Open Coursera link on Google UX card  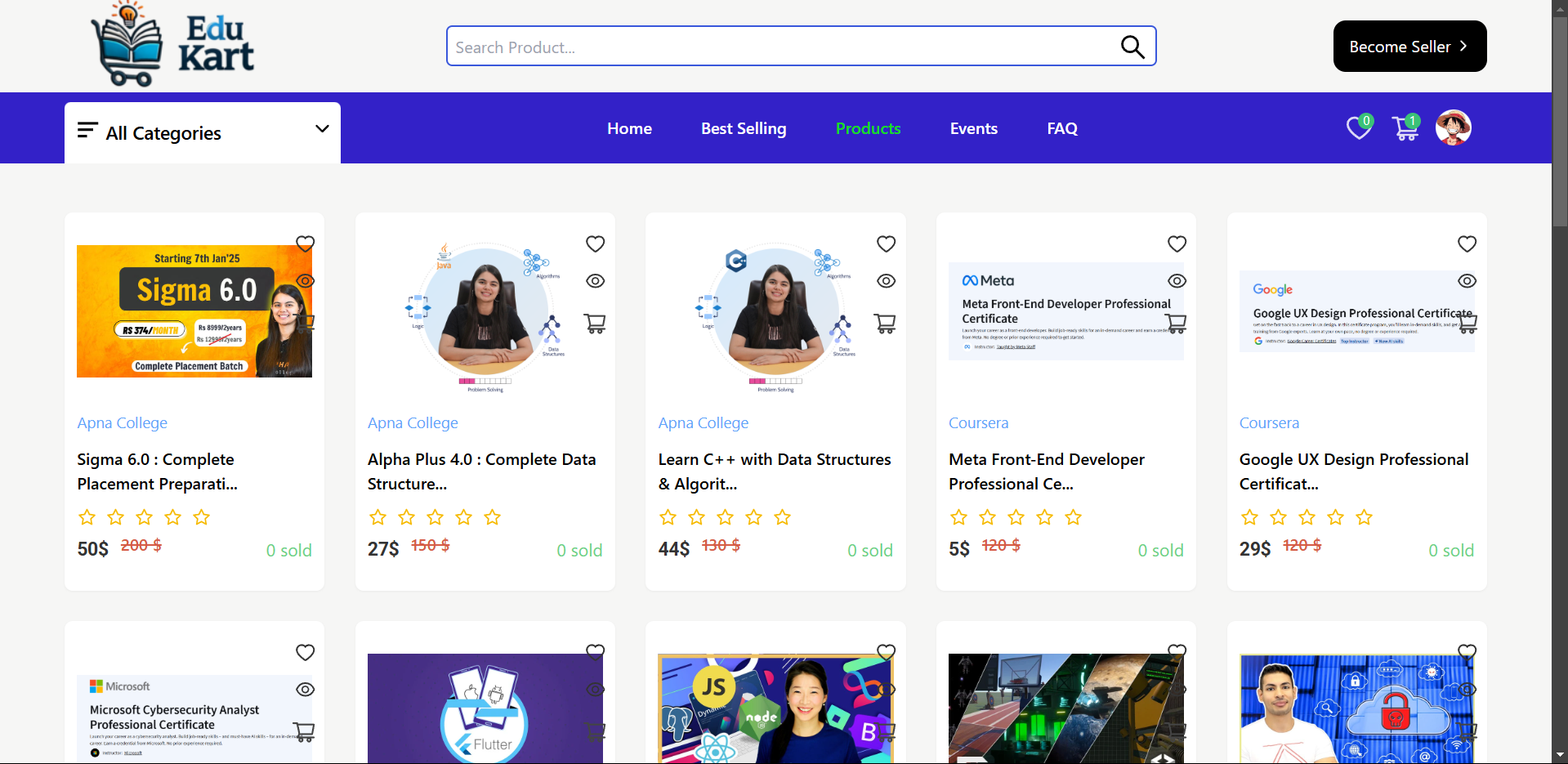pos(1269,422)
